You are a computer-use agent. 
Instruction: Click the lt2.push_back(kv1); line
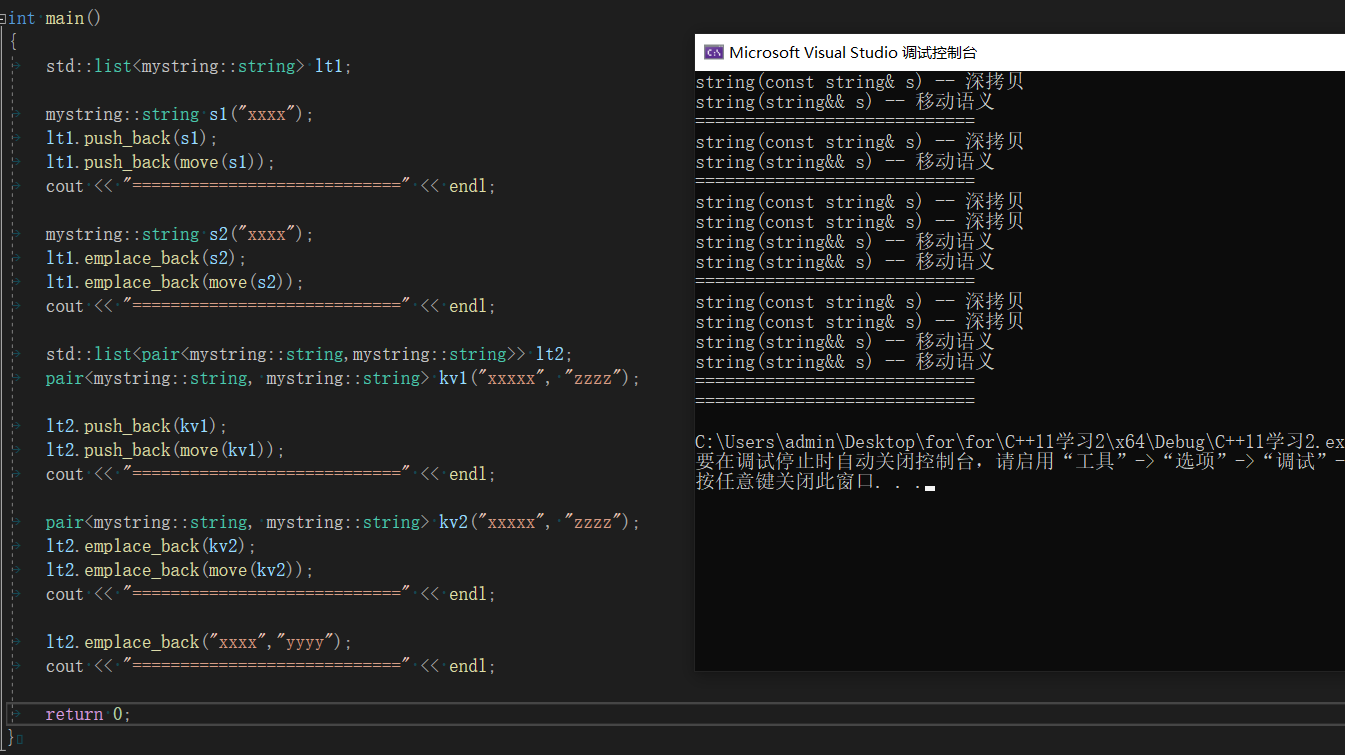pyautogui.click(x=137, y=426)
